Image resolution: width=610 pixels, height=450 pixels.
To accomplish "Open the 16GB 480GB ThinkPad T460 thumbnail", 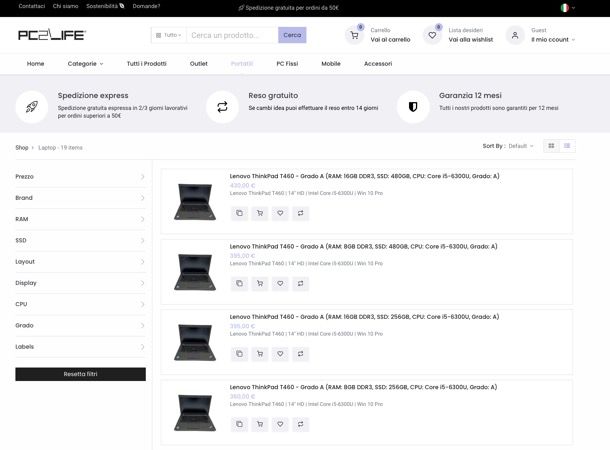I will pos(195,201).
